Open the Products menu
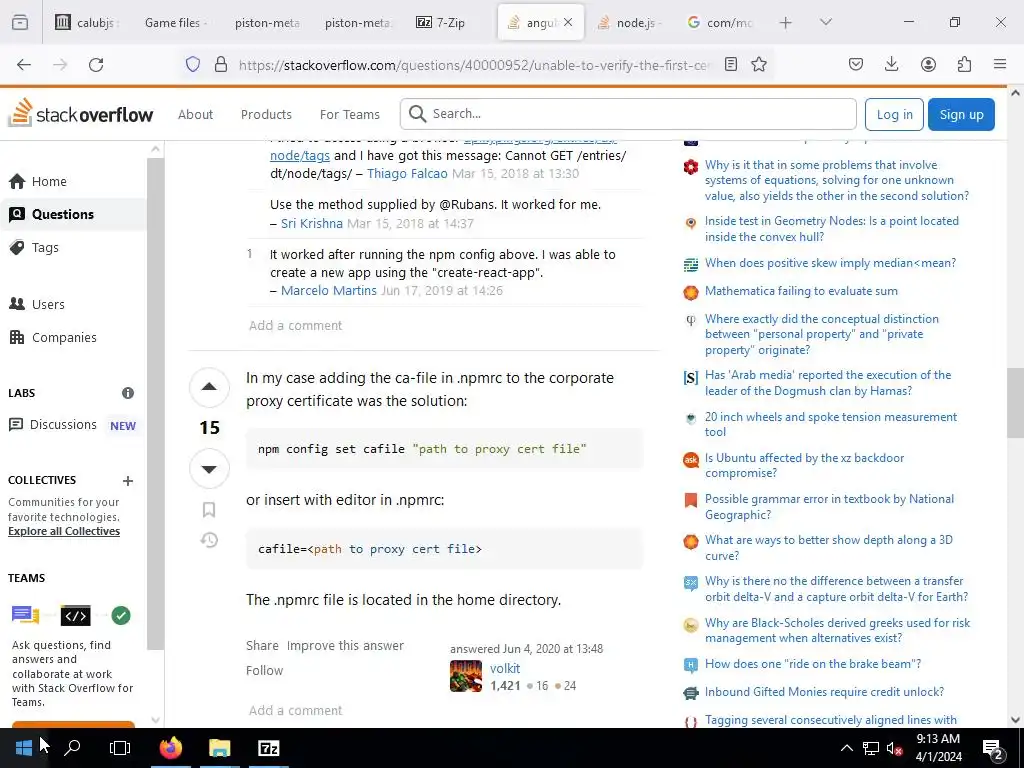The height and width of the screenshot is (768, 1024). 266,114
